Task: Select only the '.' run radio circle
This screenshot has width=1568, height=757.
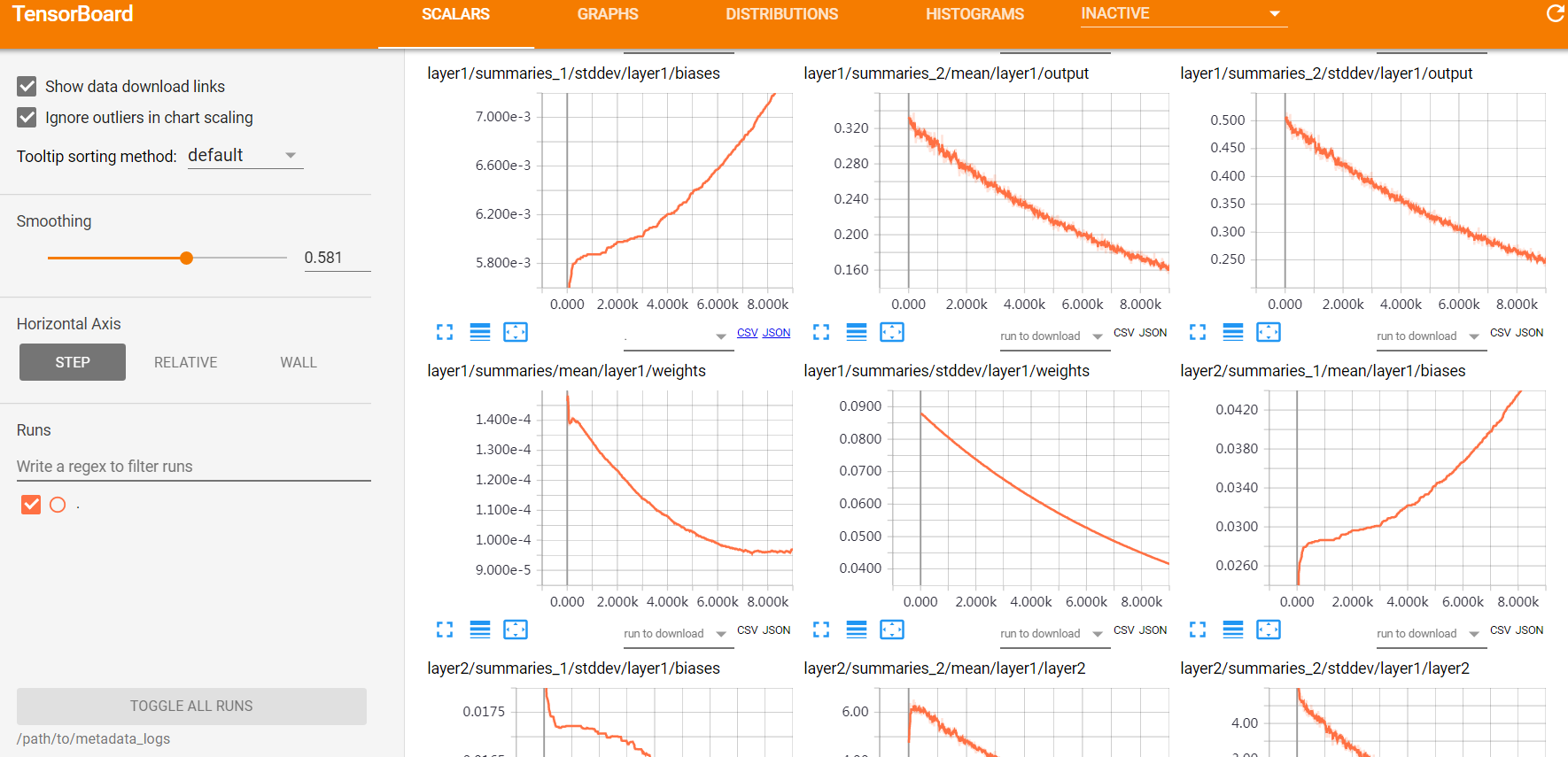Action: click(58, 505)
